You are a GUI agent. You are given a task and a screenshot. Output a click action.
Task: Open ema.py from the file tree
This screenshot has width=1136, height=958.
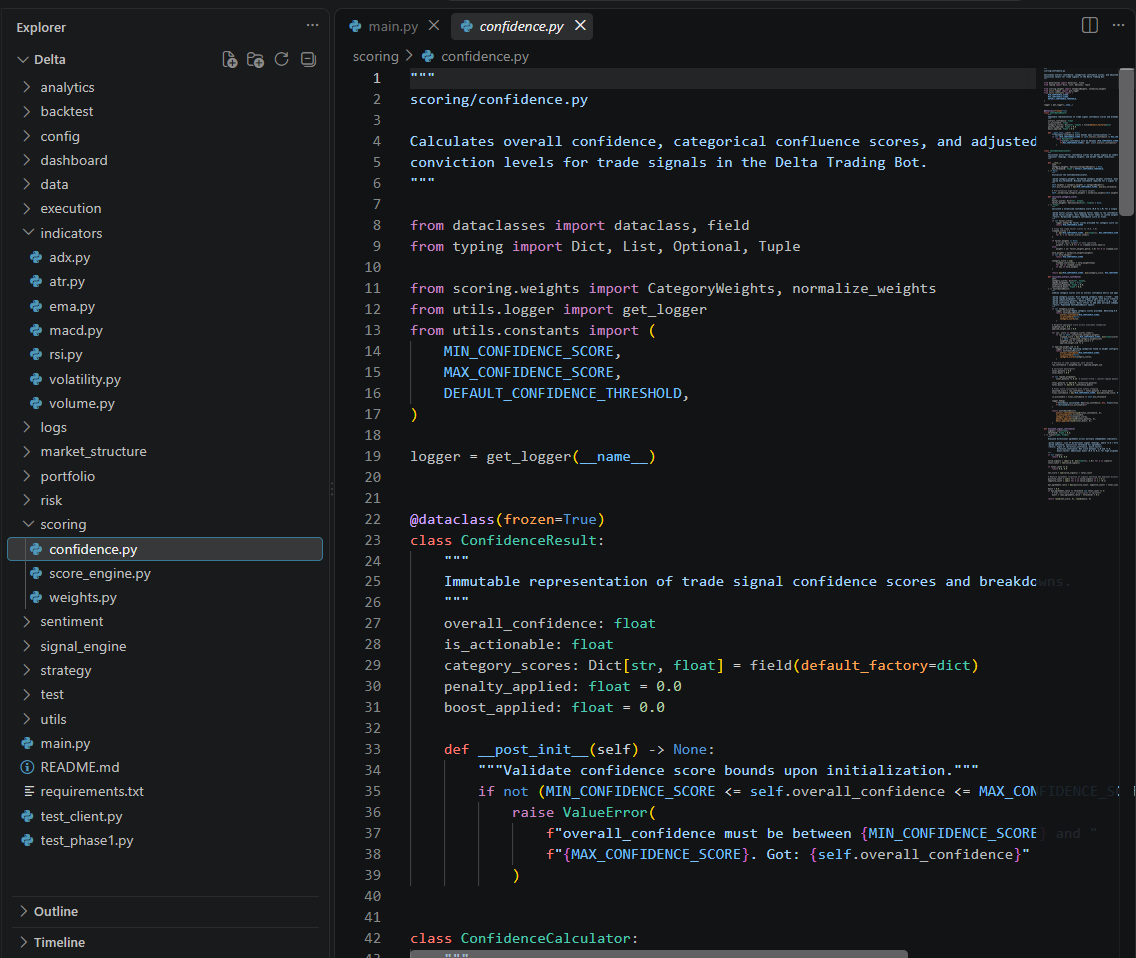[x=72, y=307]
